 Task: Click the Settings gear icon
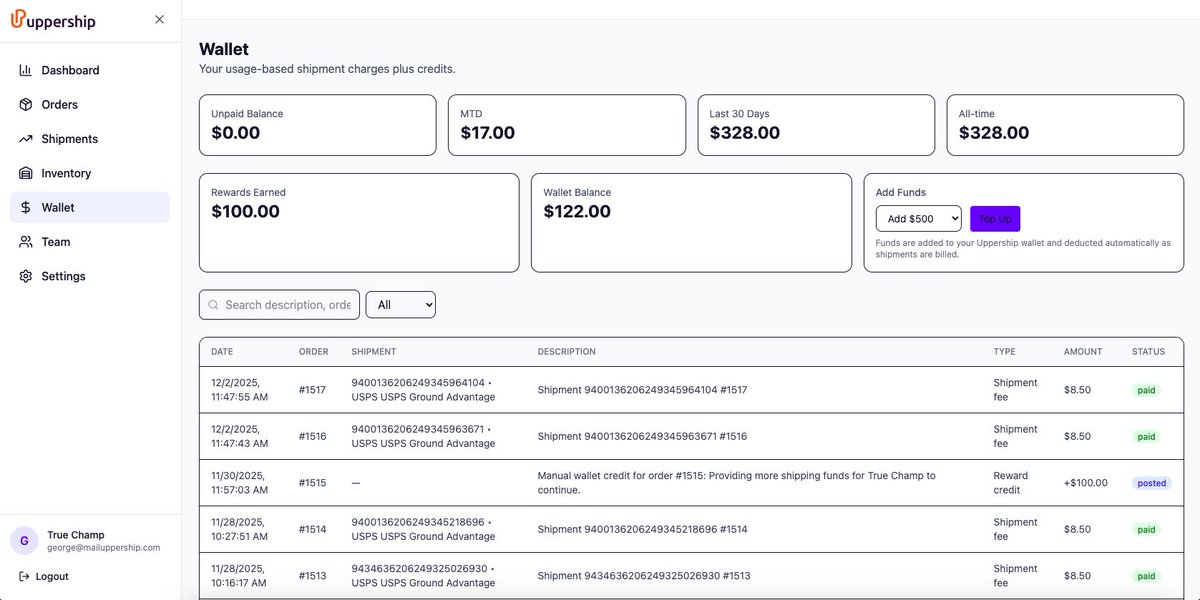[x=26, y=276]
